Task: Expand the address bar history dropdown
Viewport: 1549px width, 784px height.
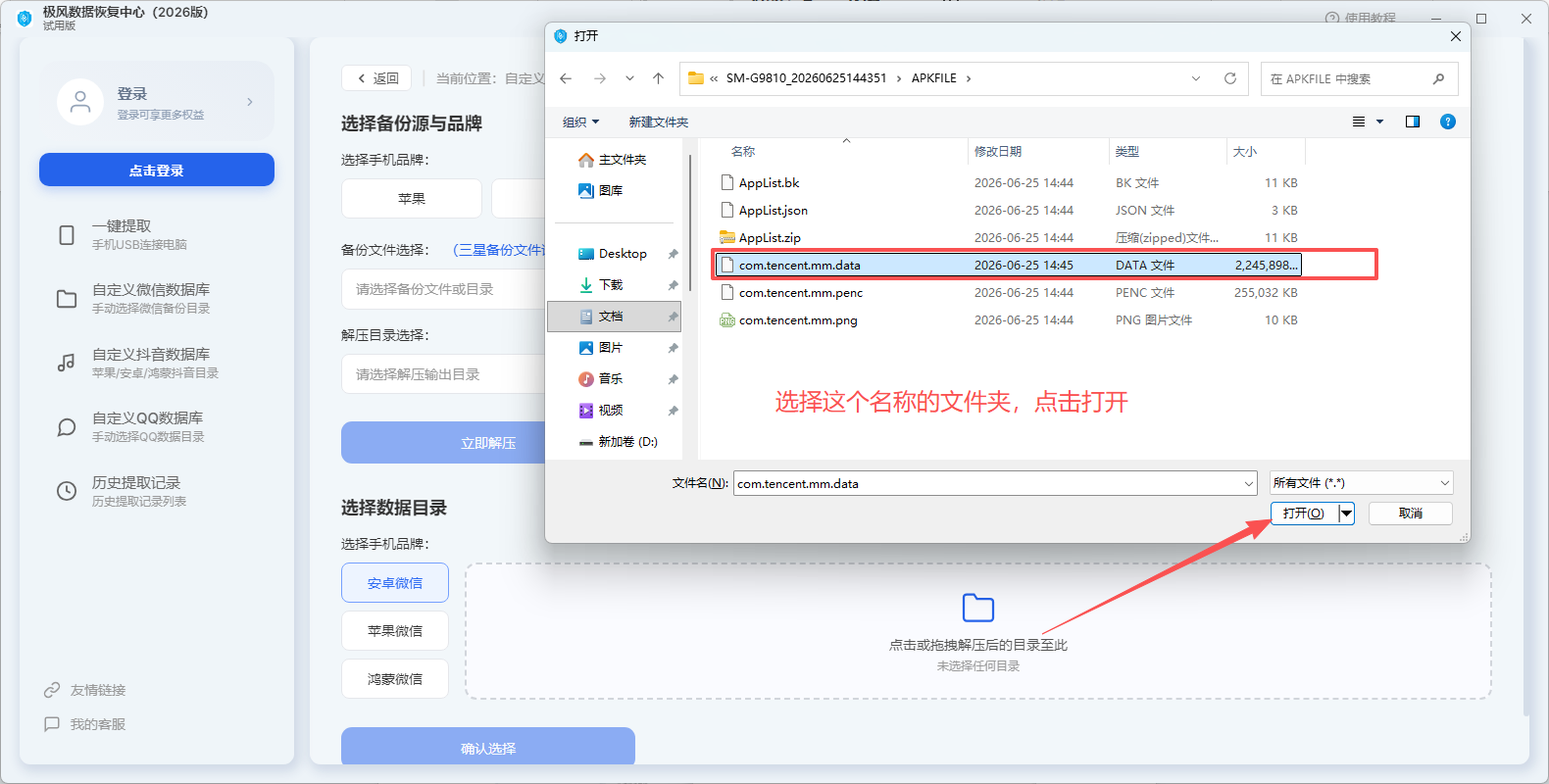Action: 1196,78
